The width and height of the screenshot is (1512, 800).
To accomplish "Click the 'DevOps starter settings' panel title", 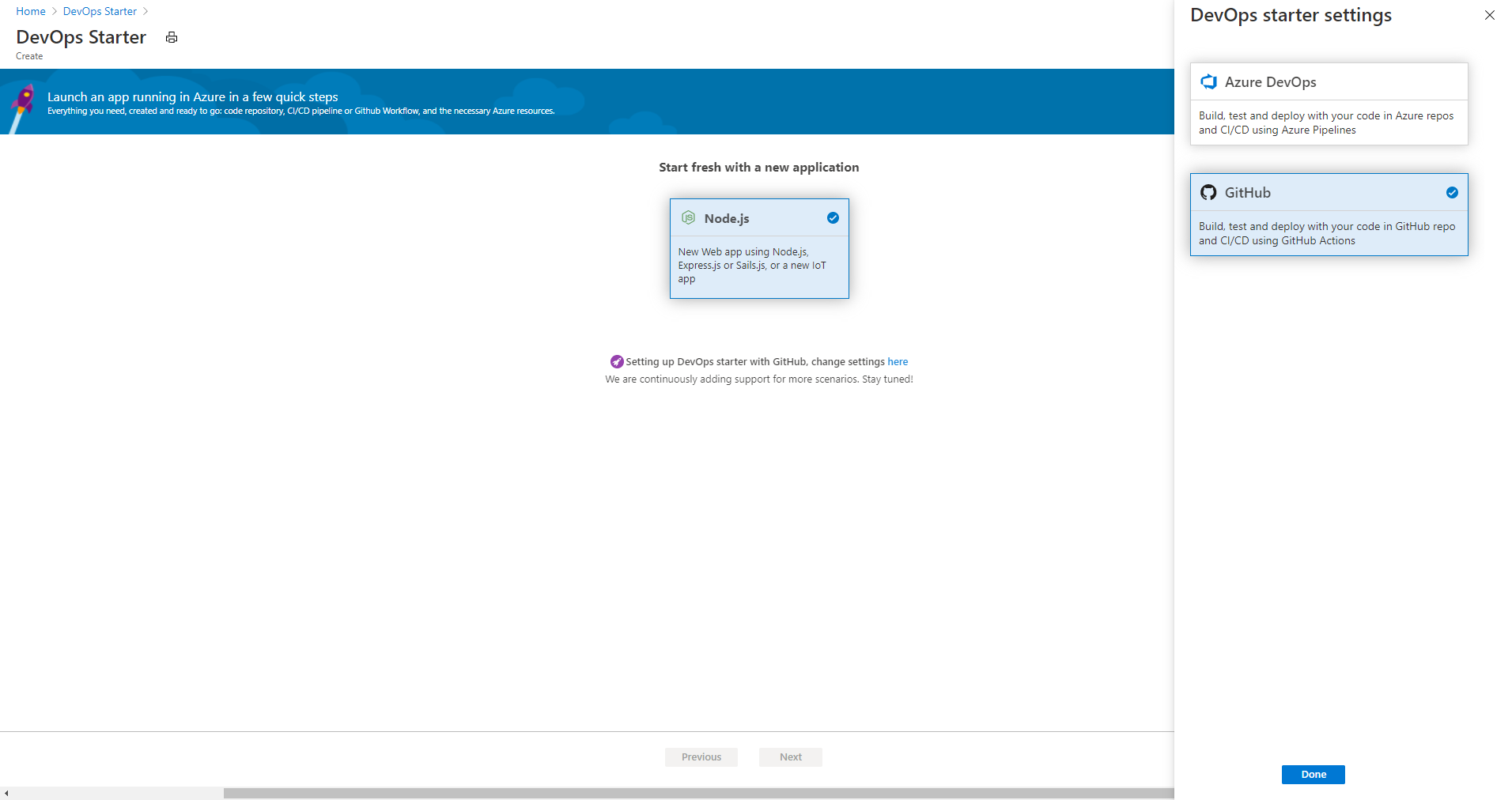I will (x=1291, y=16).
